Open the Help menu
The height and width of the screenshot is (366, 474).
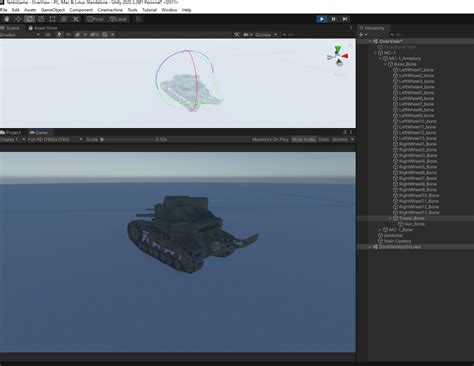click(187, 10)
